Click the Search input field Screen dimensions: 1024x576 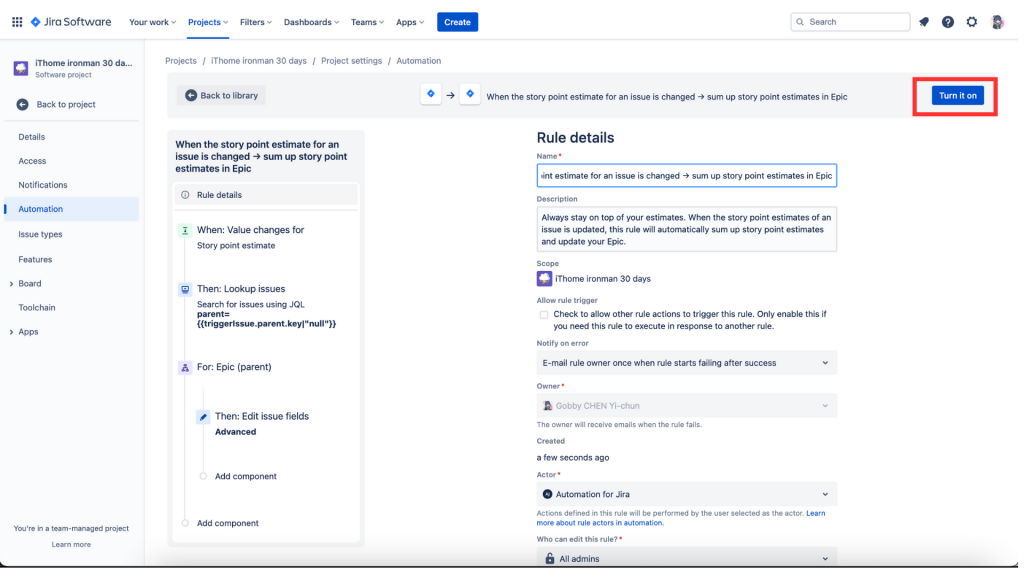[x=850, y=22]
